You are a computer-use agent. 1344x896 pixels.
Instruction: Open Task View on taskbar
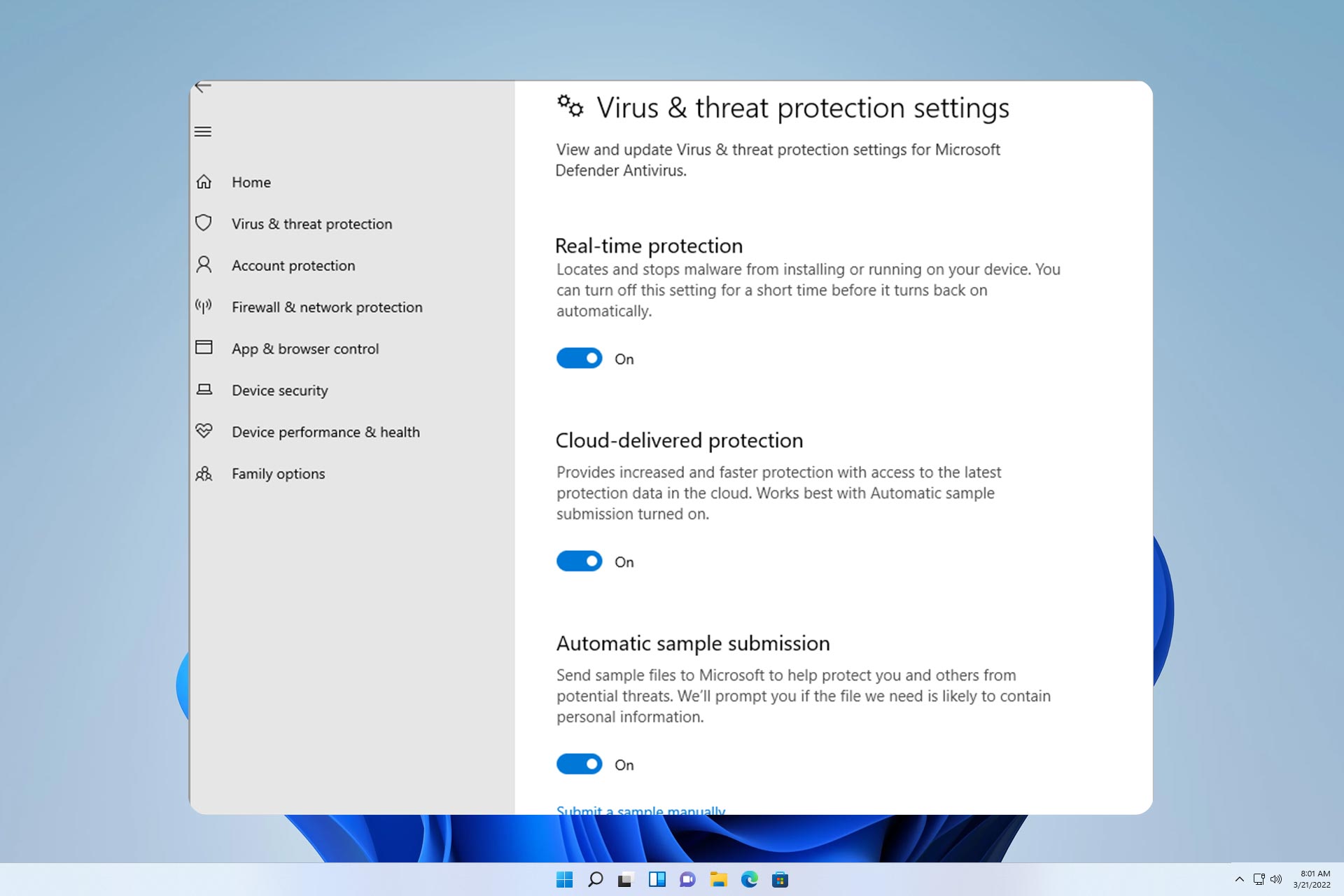tap(626, 880)
